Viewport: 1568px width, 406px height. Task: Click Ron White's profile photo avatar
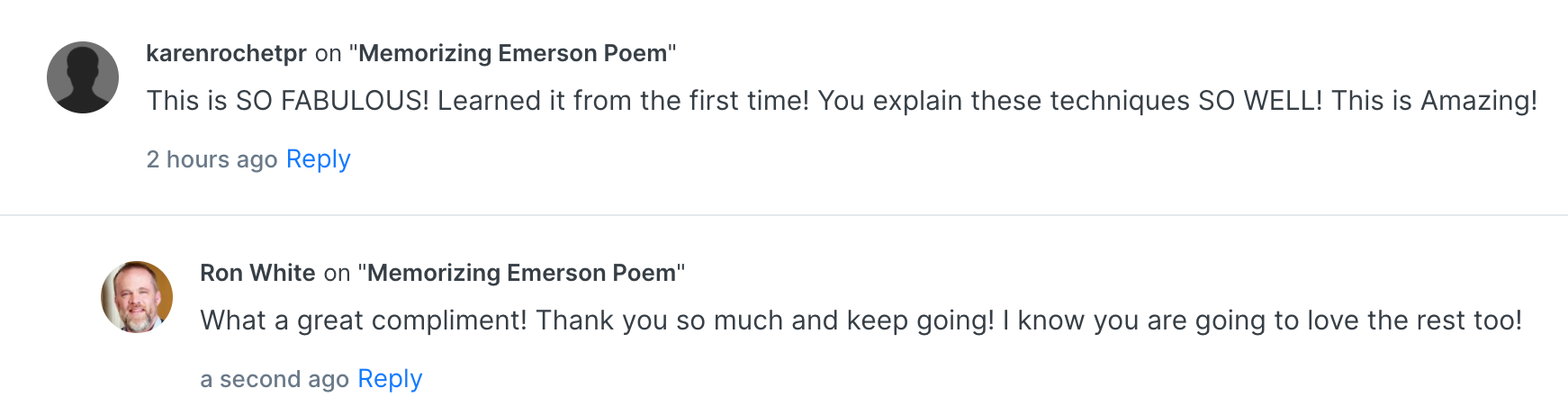point(137,297)
